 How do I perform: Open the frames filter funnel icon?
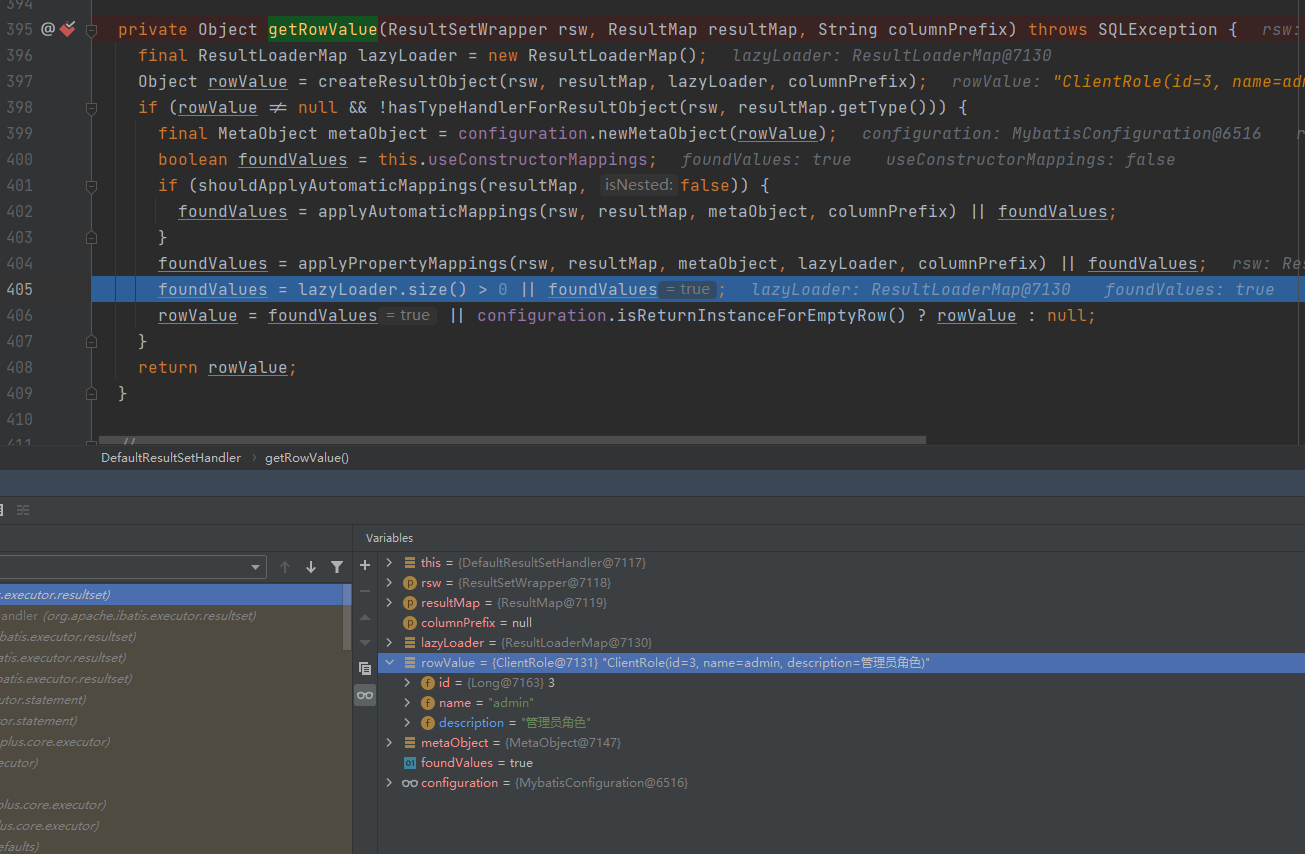pos(337,567)
